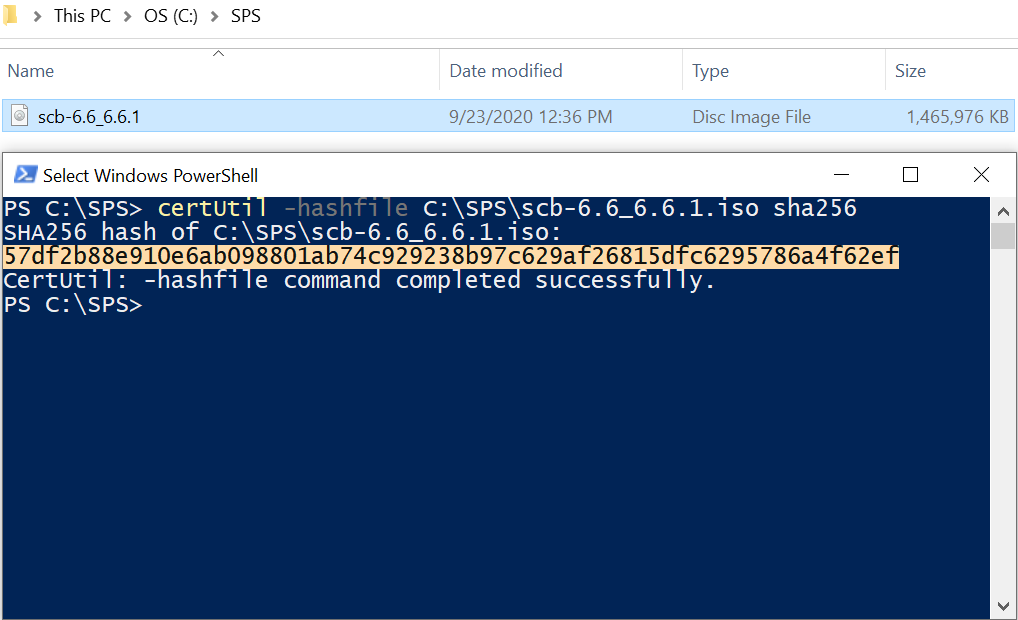
Task: Sort by the Size column header
Action: 910,71
